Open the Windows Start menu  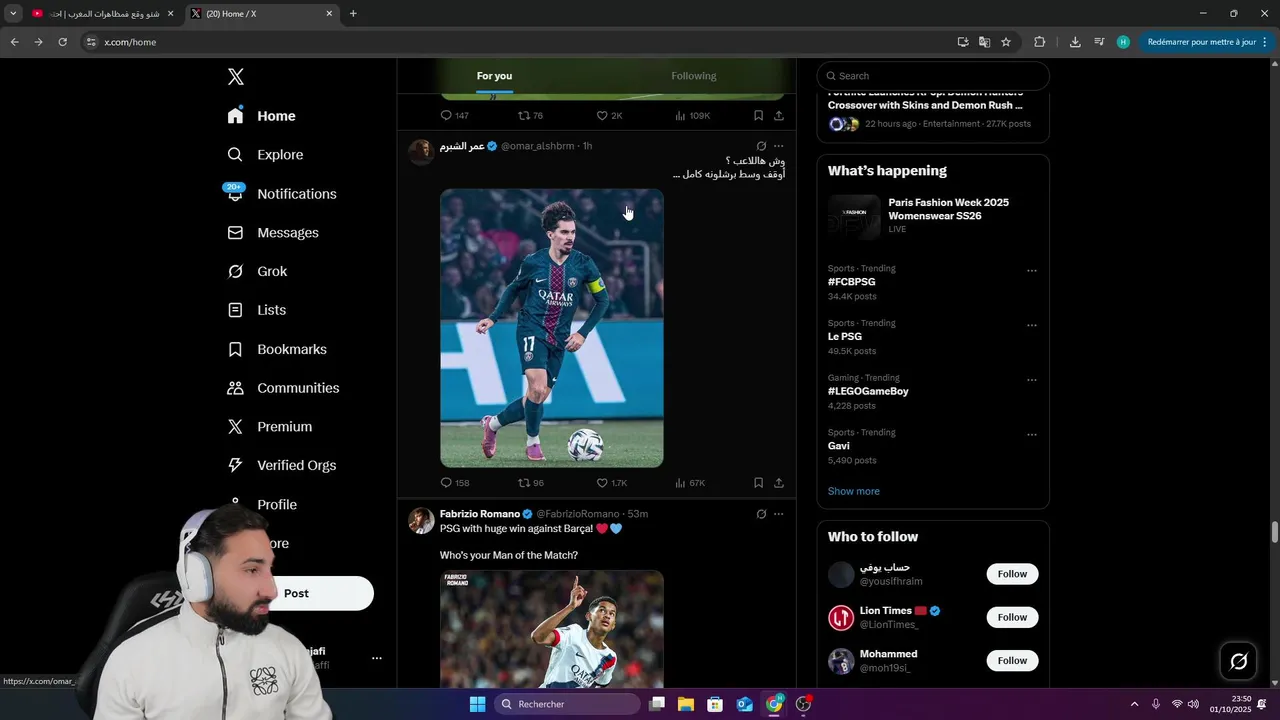[x=477, y=704]
